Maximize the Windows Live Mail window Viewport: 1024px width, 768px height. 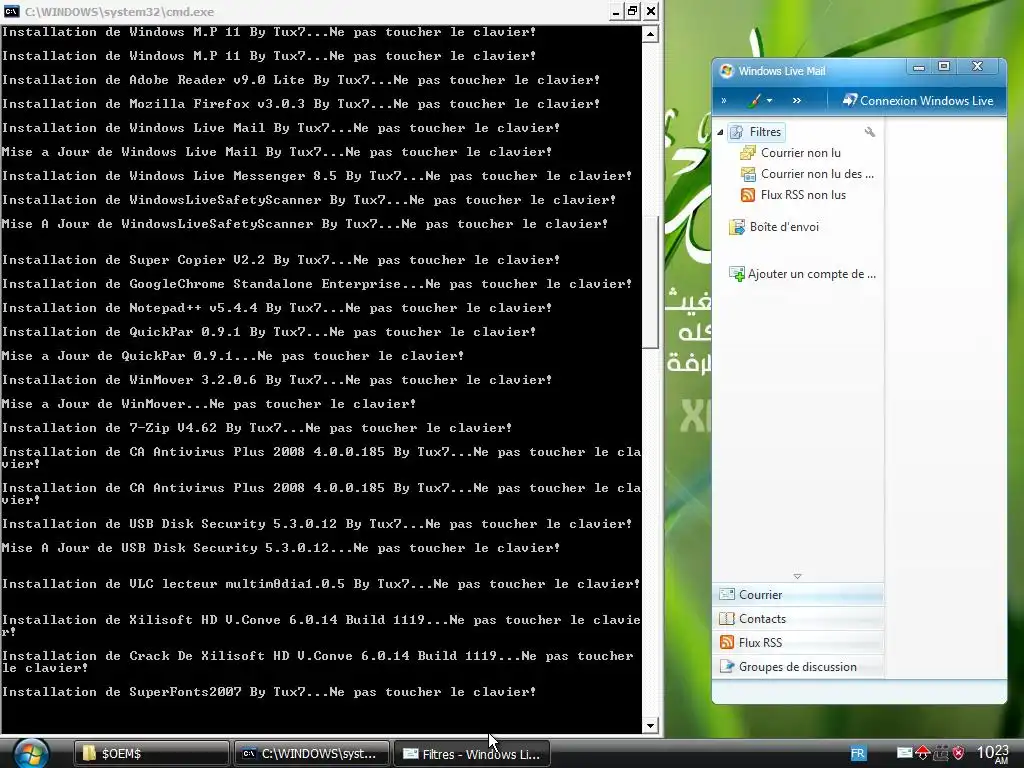pos(944,66)
